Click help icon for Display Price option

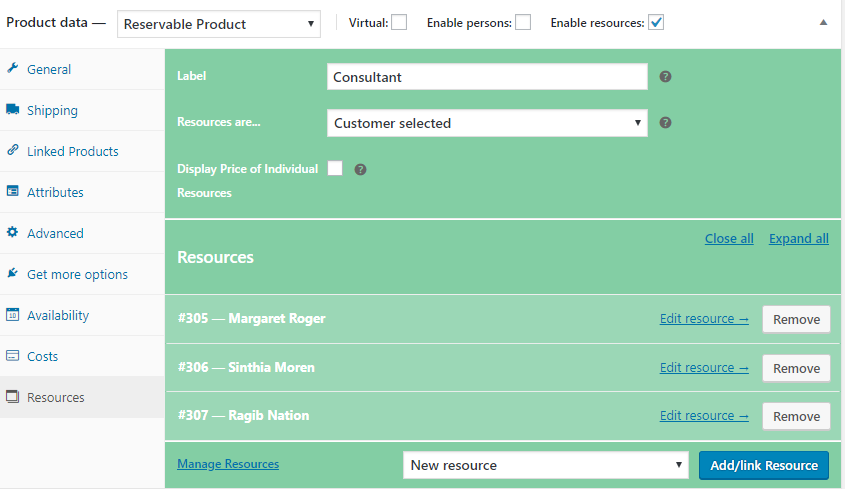361,169
